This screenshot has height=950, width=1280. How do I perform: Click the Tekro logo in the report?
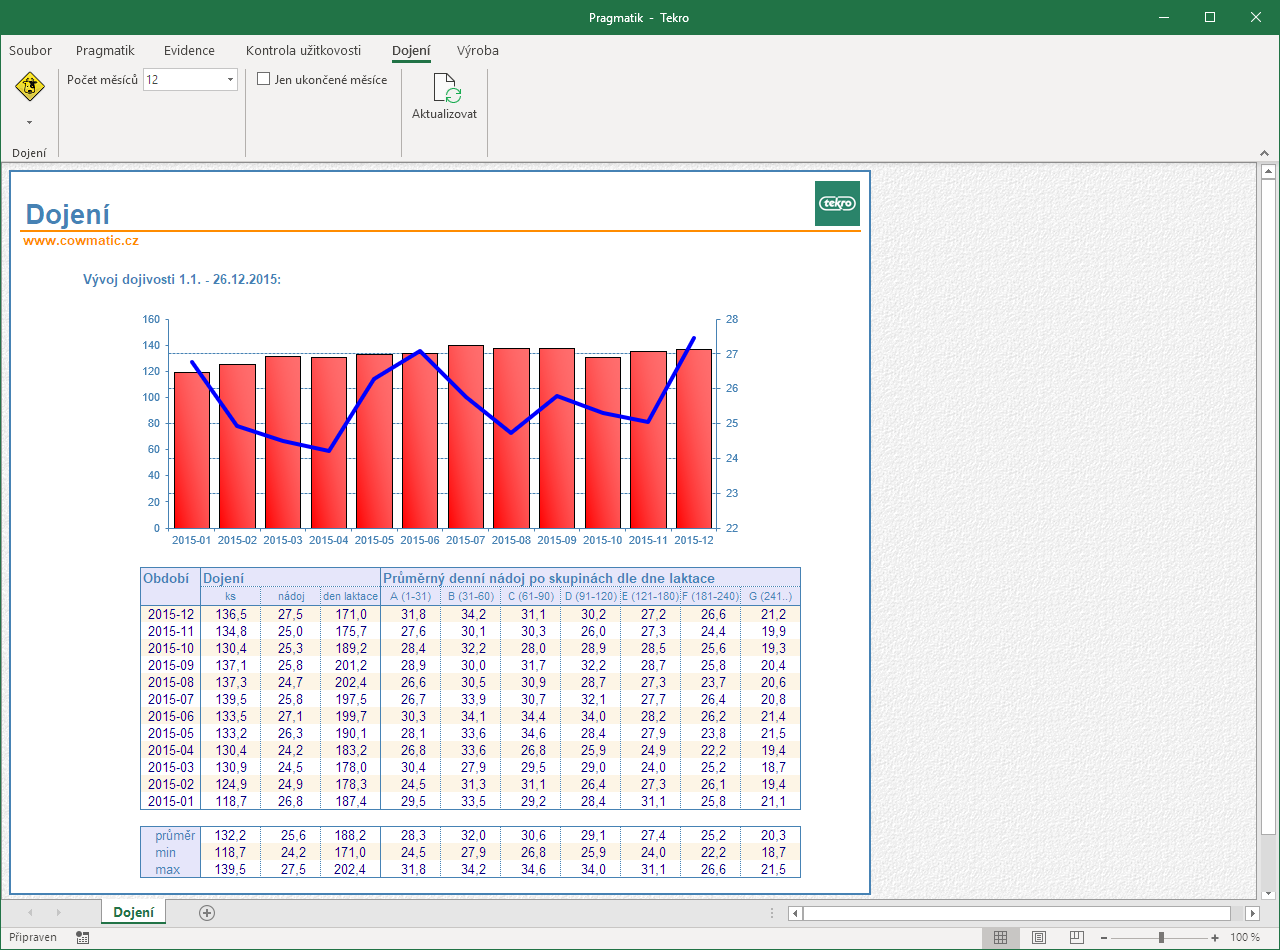click(x=837, y=203)
